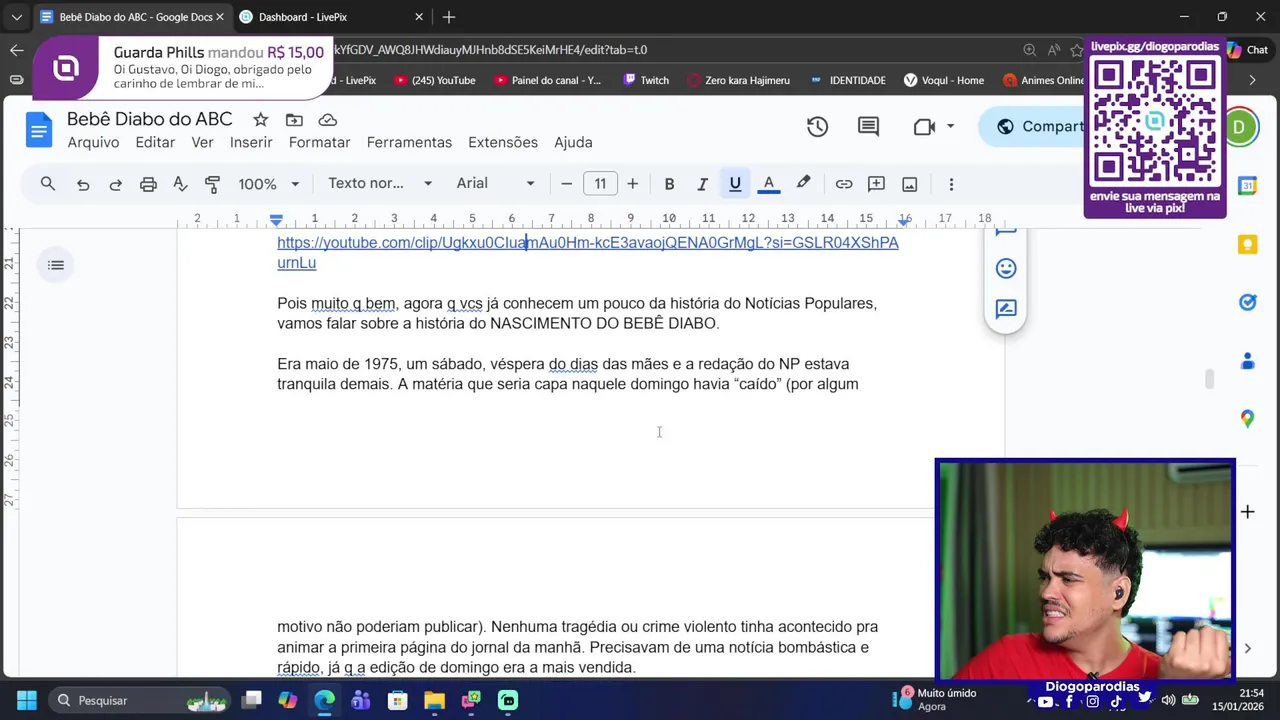The image size is (1280, 720).
Task: Open the Ajuda menu
Action: 573,143
